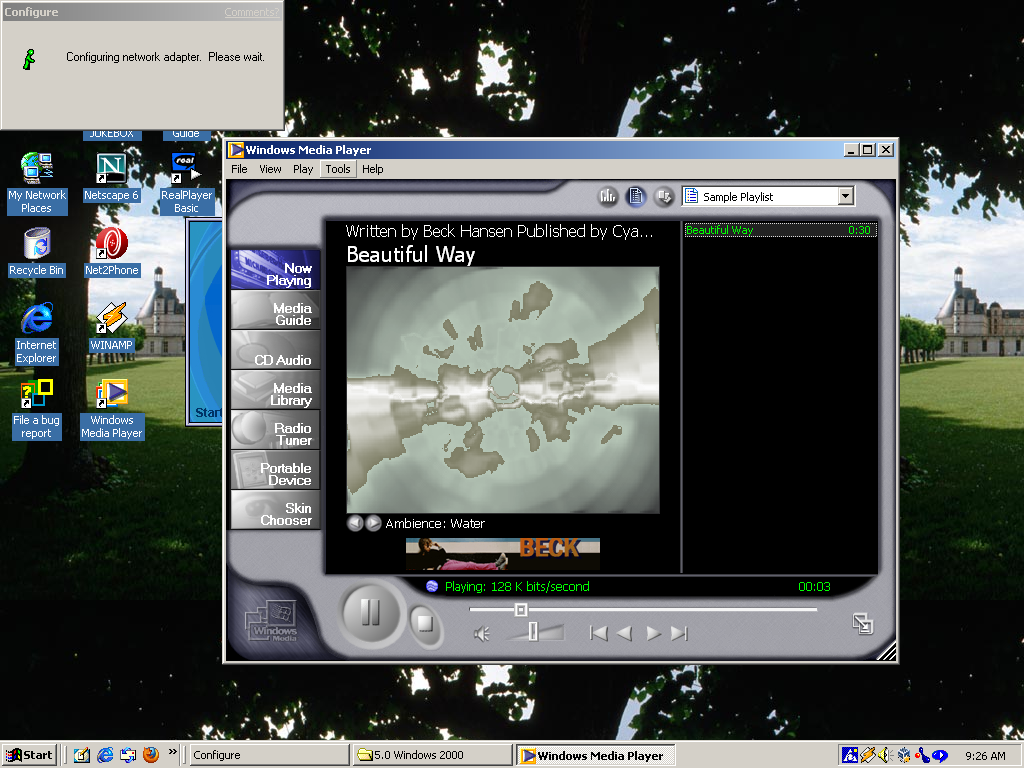1024x768 pixels.
Task: Pause the Beautiful Way video
Action: click(370, 615)
